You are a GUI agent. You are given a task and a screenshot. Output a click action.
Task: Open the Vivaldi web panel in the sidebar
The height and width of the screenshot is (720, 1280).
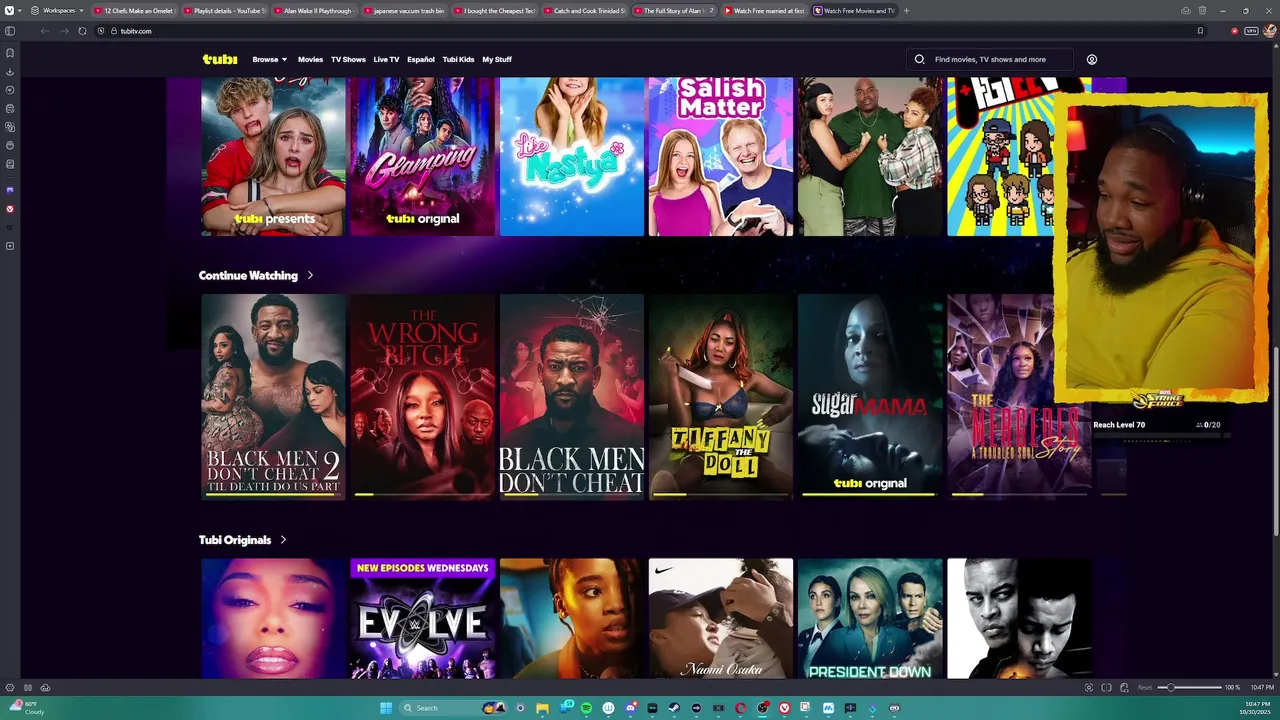[10, 209]
